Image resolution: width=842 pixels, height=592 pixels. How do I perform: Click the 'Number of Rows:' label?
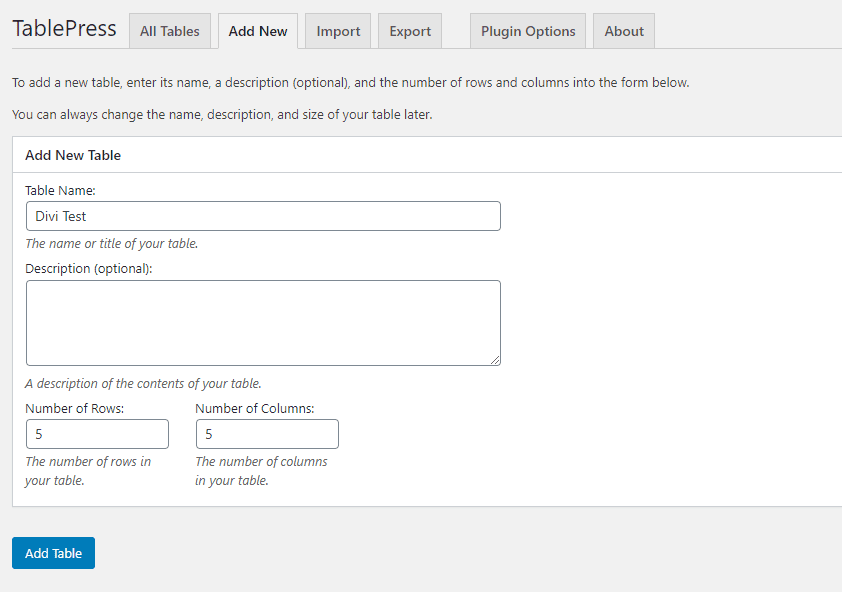[75, 408]
